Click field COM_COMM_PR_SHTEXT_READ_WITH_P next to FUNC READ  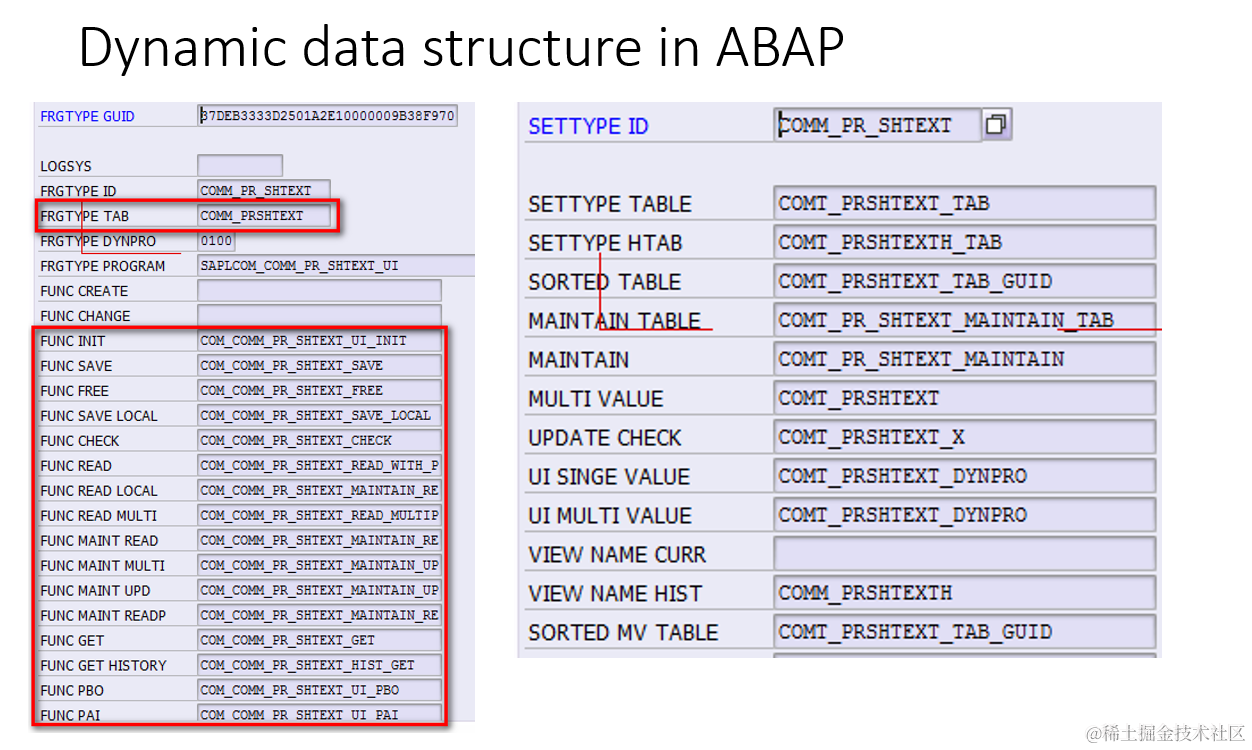click(x=319, y=466)
